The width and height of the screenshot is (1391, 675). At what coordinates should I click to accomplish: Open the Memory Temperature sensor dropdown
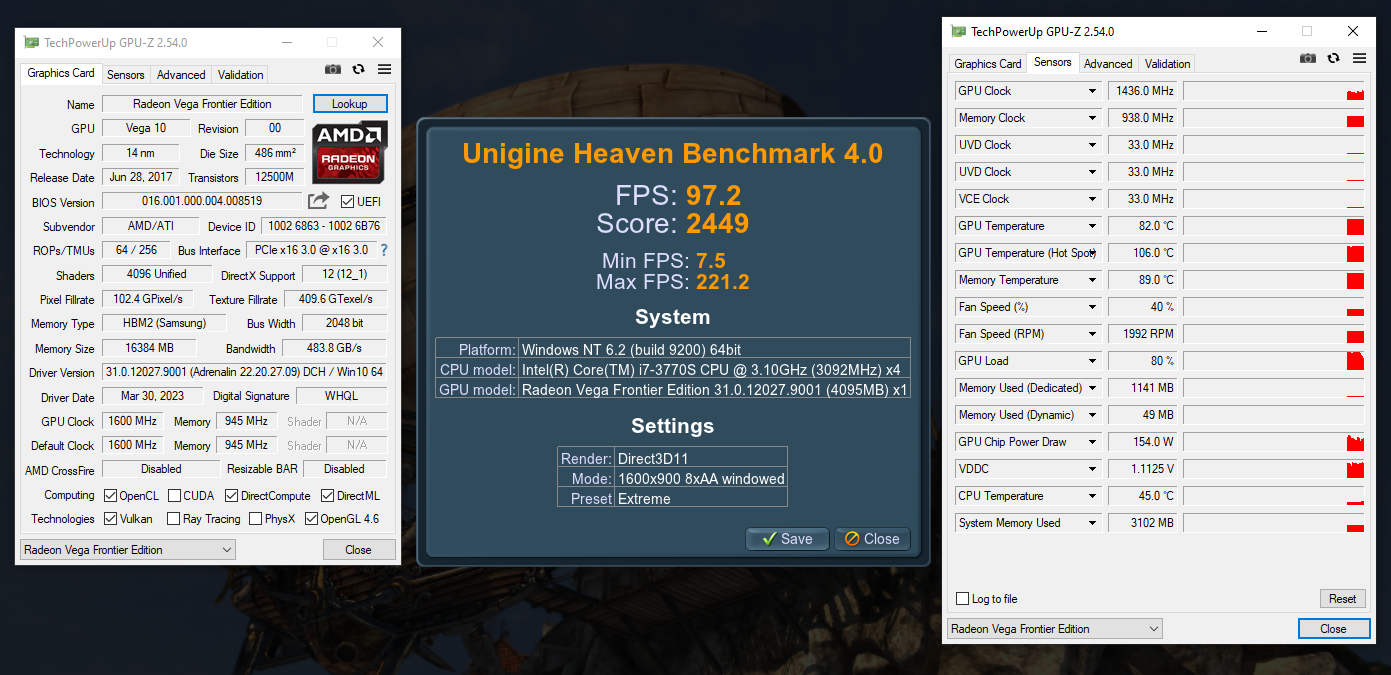pos(1092,280)
